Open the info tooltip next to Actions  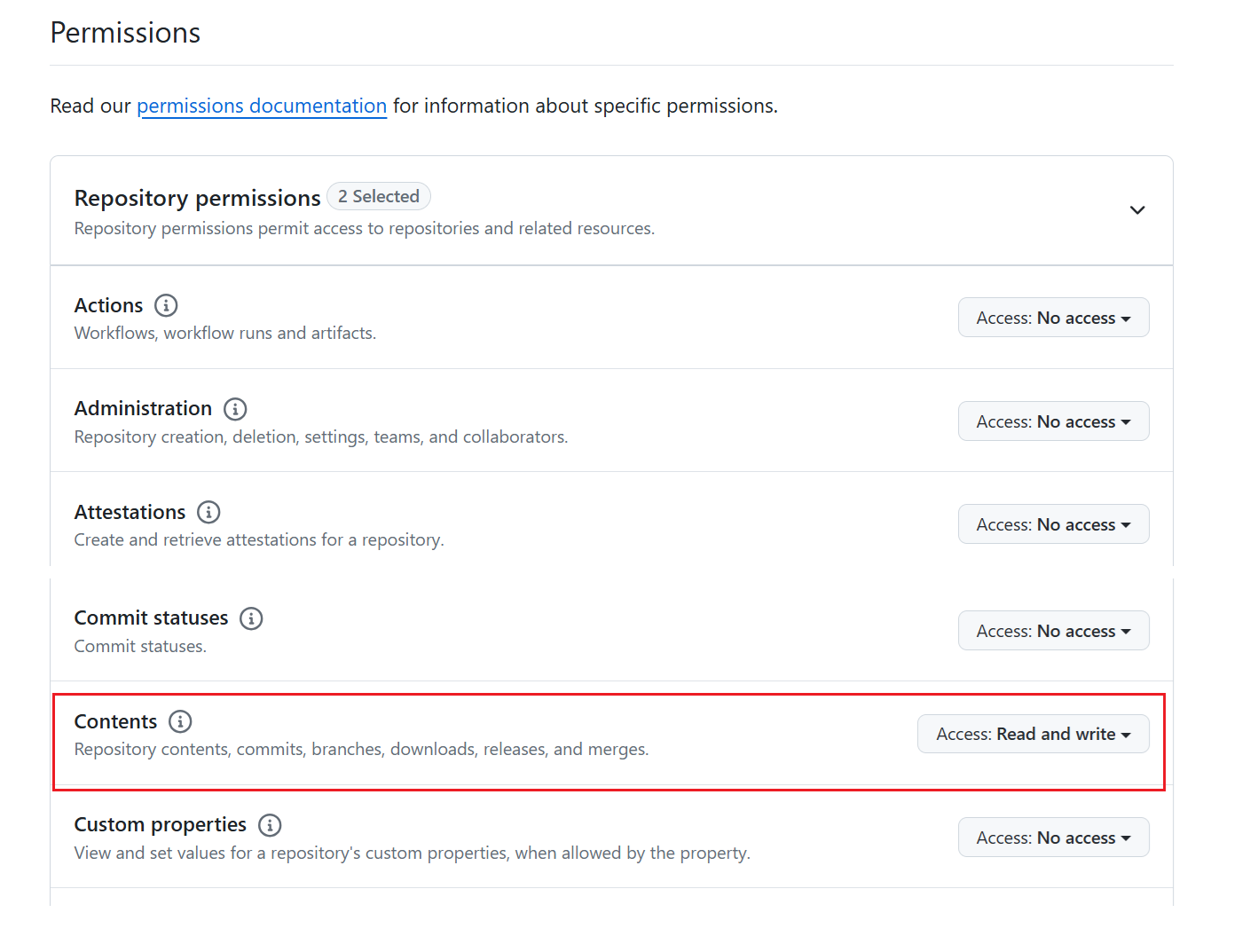click(x=166, y=305)
